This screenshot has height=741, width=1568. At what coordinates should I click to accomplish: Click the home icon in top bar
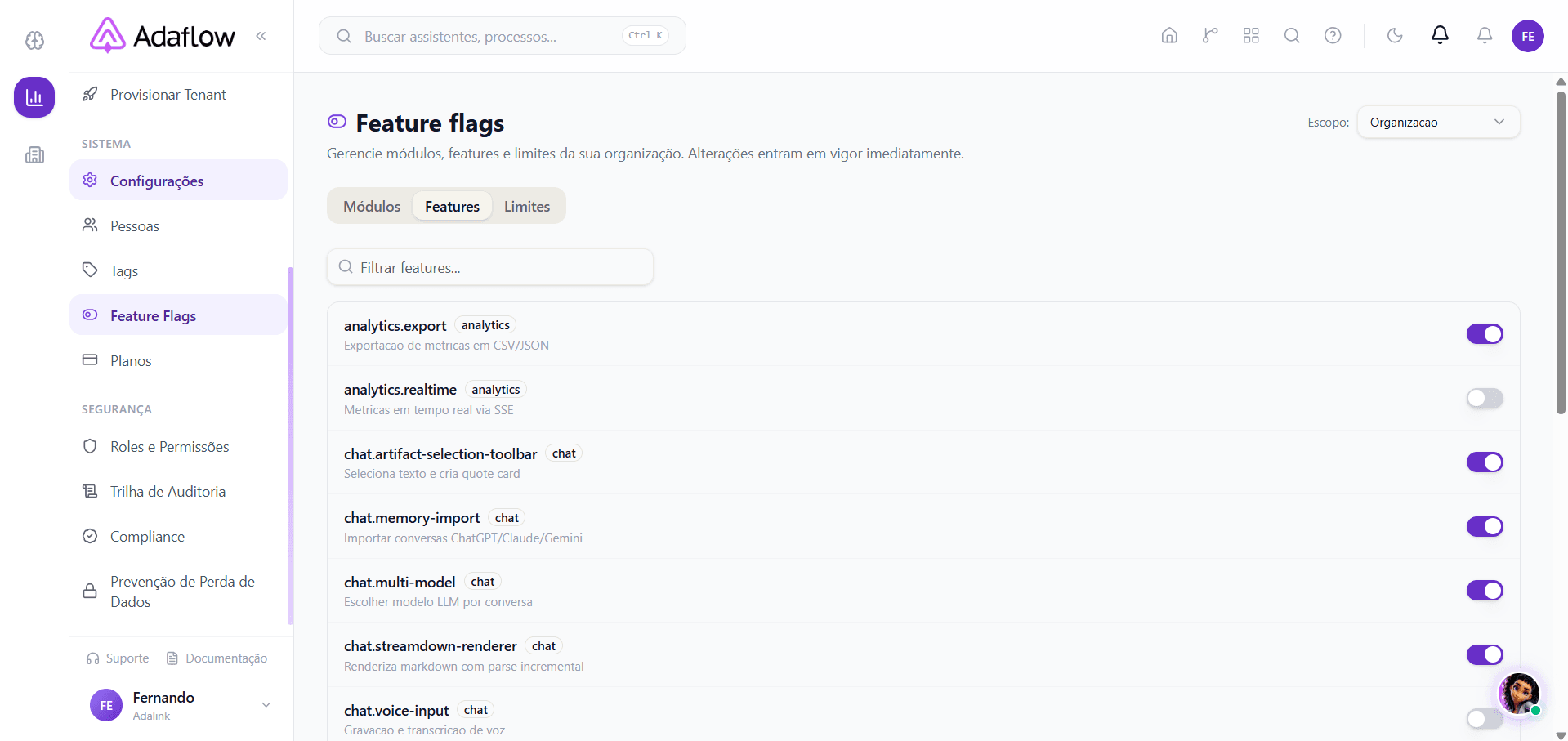[1169, 35]
